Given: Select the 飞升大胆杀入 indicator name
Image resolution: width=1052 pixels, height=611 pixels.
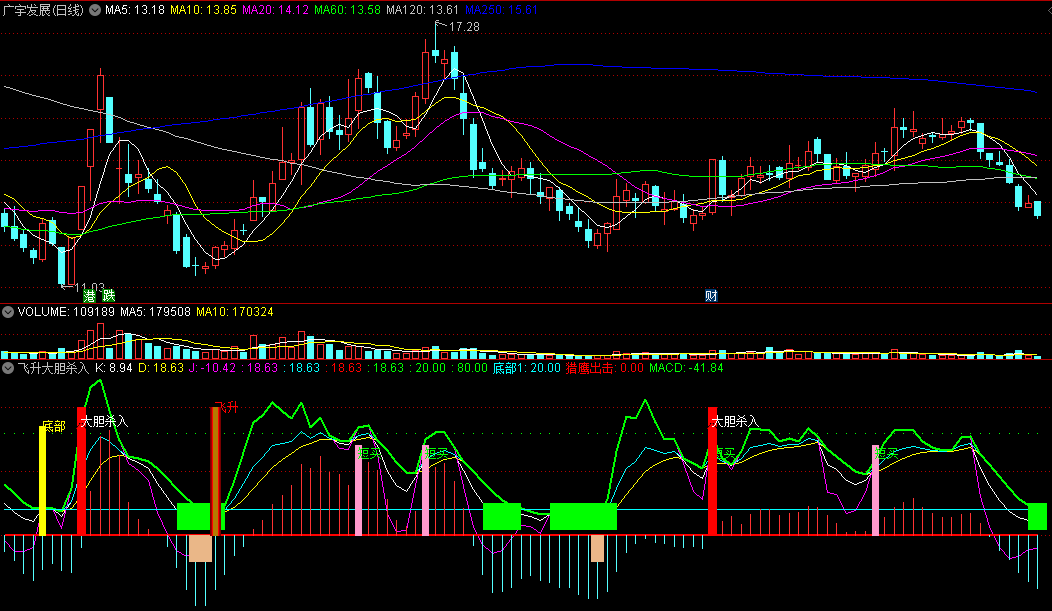Looking at the screenshot, I should coord(53,368).
